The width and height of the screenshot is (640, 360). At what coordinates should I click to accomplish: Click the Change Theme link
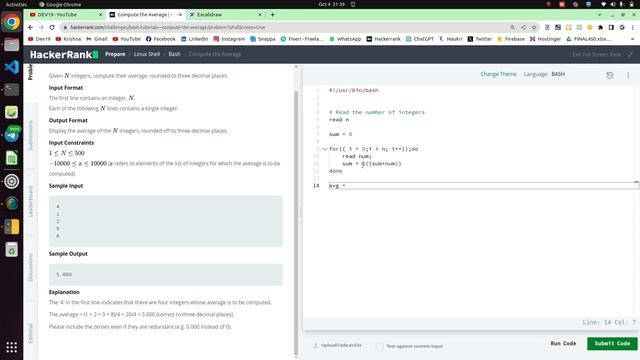[x=498, y=74]
